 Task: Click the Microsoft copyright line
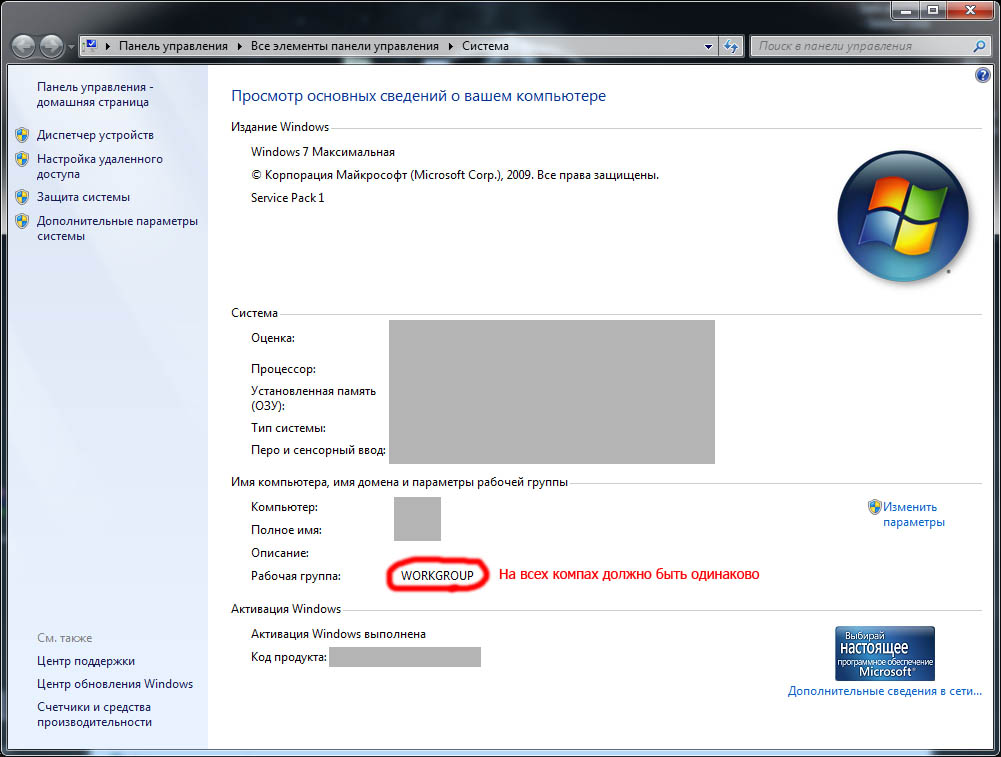(x=455, y=175)
